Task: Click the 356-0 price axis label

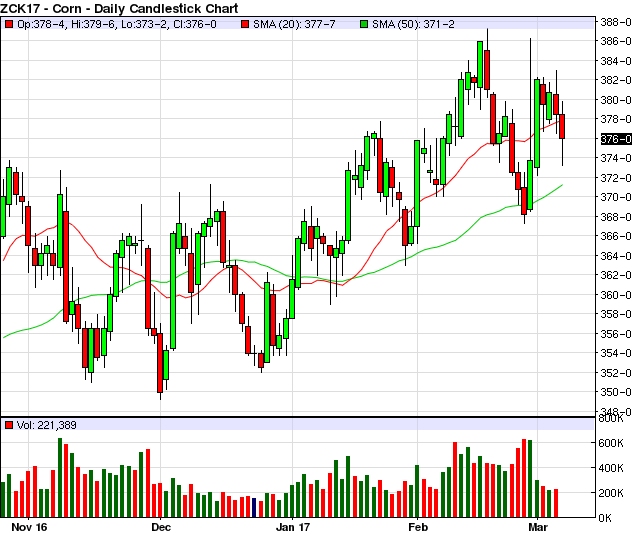Action: click(616, 334)
